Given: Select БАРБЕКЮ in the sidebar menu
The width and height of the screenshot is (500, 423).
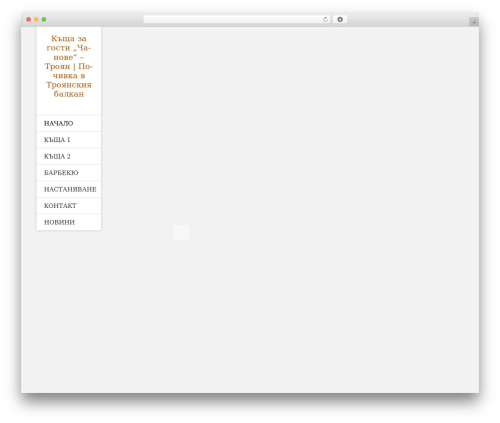Looking at the screenshot, I should (x=69, y=173).
